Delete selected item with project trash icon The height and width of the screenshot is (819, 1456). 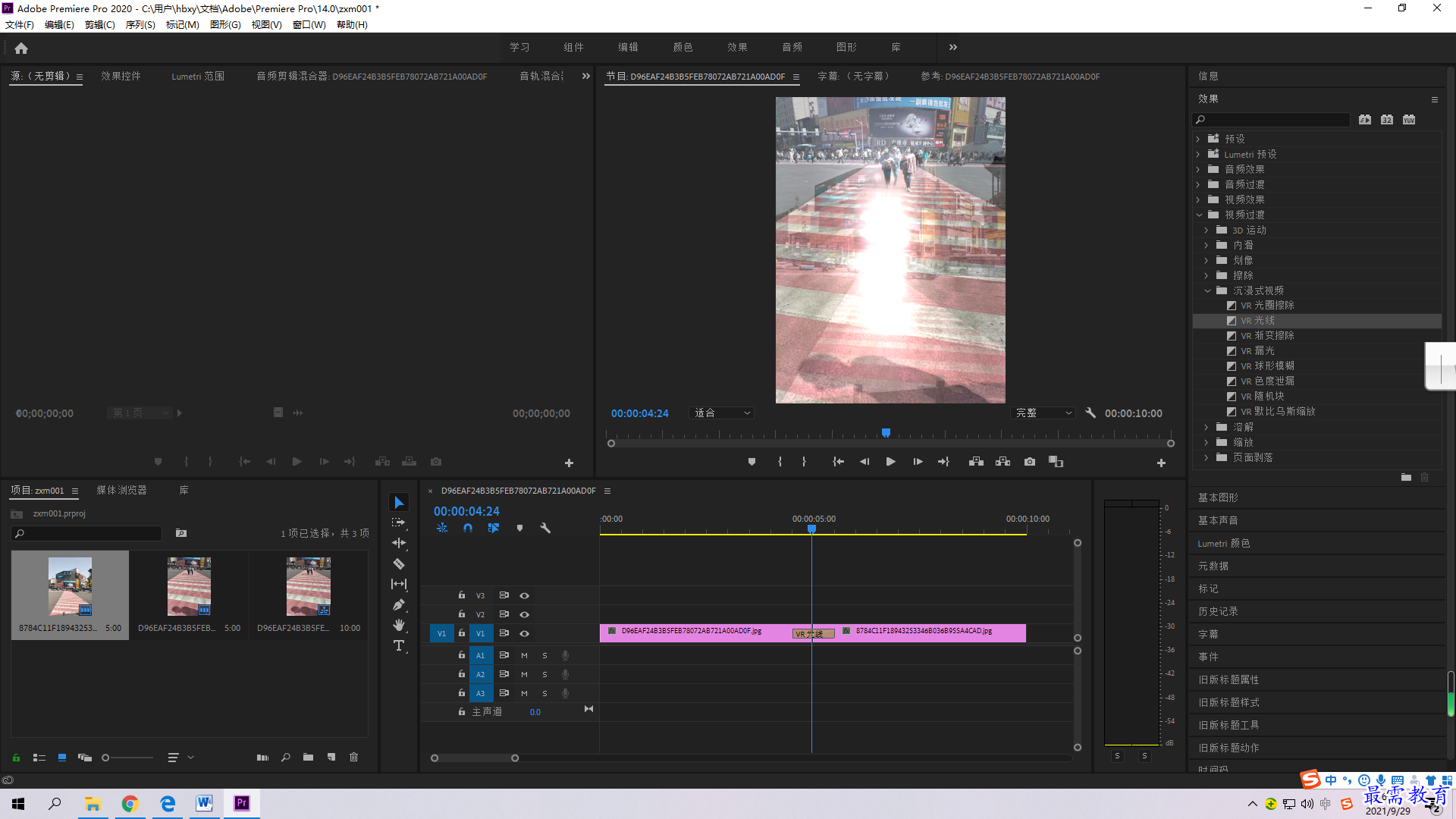point(353,757)
